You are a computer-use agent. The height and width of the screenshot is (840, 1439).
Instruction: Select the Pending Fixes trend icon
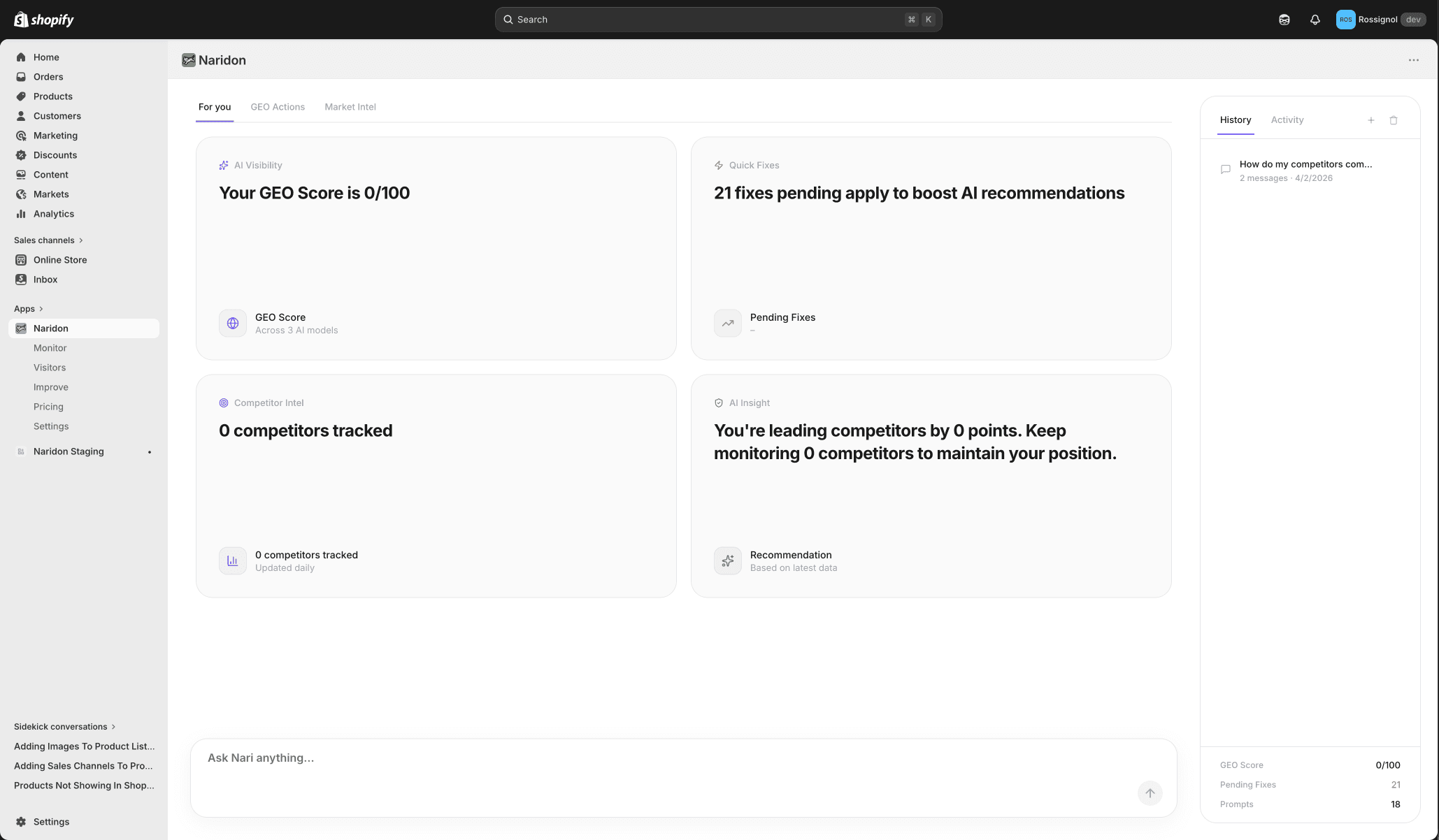coord(727,323)
